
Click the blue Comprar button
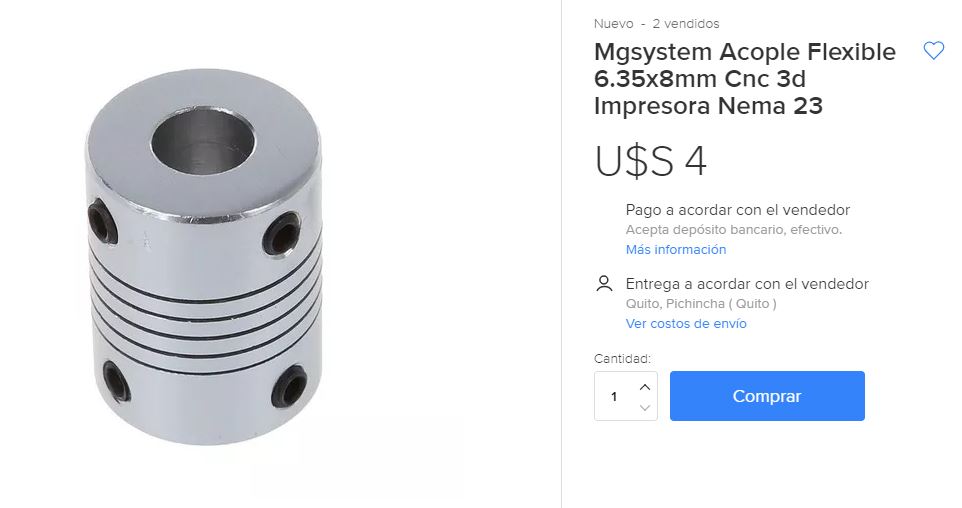click(x=767, y=396)
